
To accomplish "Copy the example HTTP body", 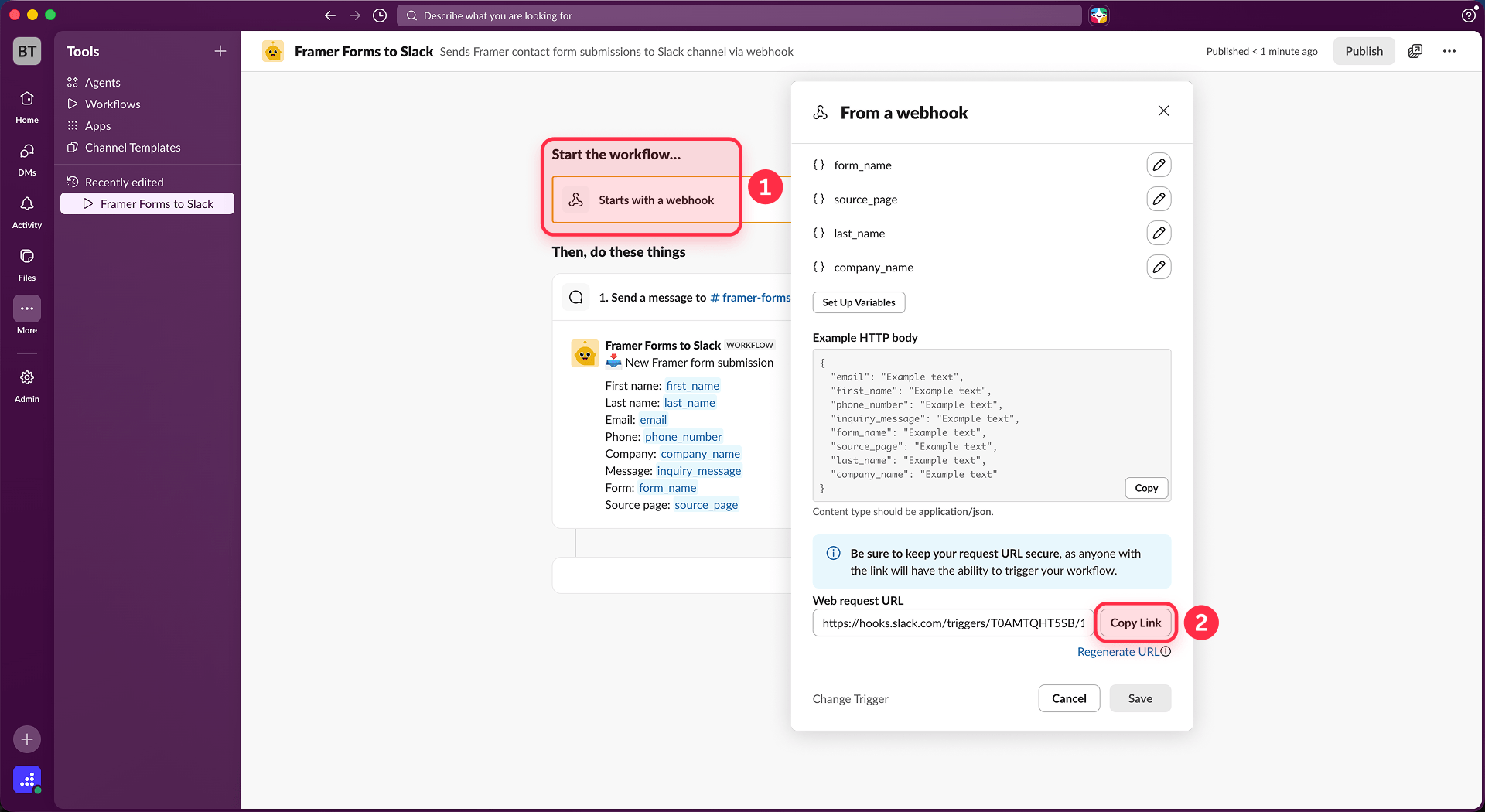I will [1146, 488].
